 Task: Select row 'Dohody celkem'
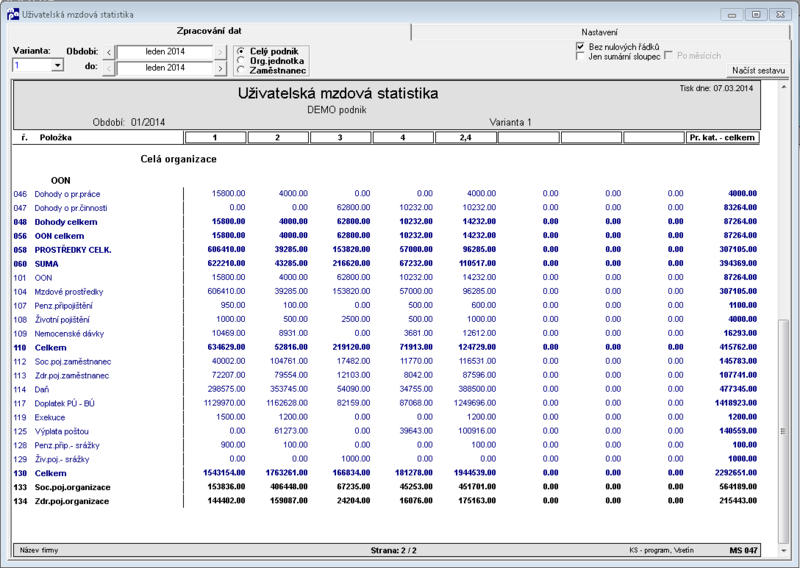coord(385,221)
